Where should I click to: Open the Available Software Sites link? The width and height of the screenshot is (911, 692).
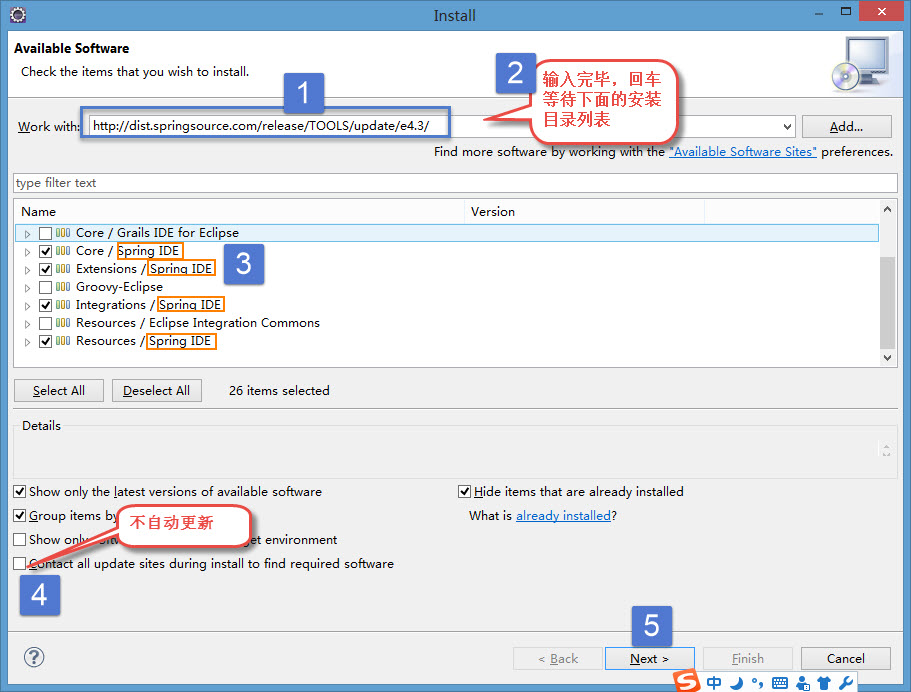point(743,152)
